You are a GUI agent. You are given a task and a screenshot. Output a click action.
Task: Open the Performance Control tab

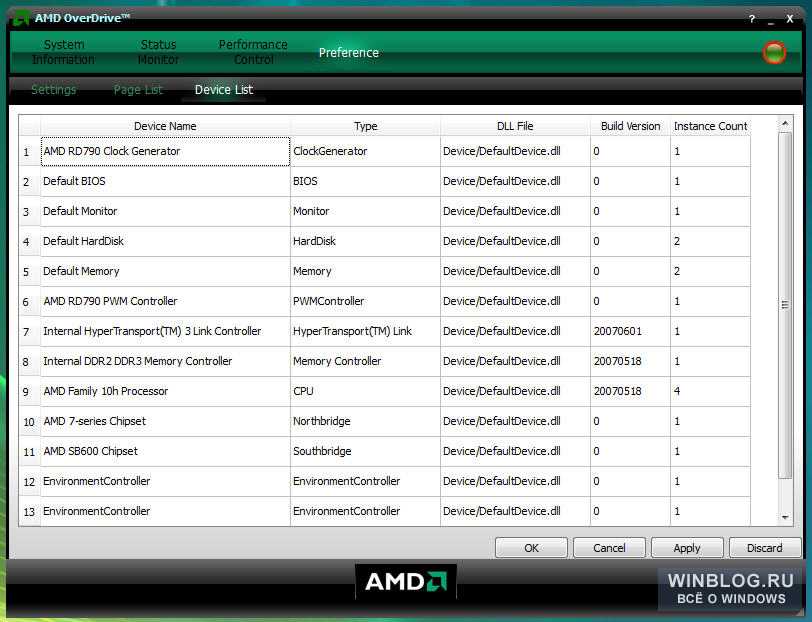253,52
